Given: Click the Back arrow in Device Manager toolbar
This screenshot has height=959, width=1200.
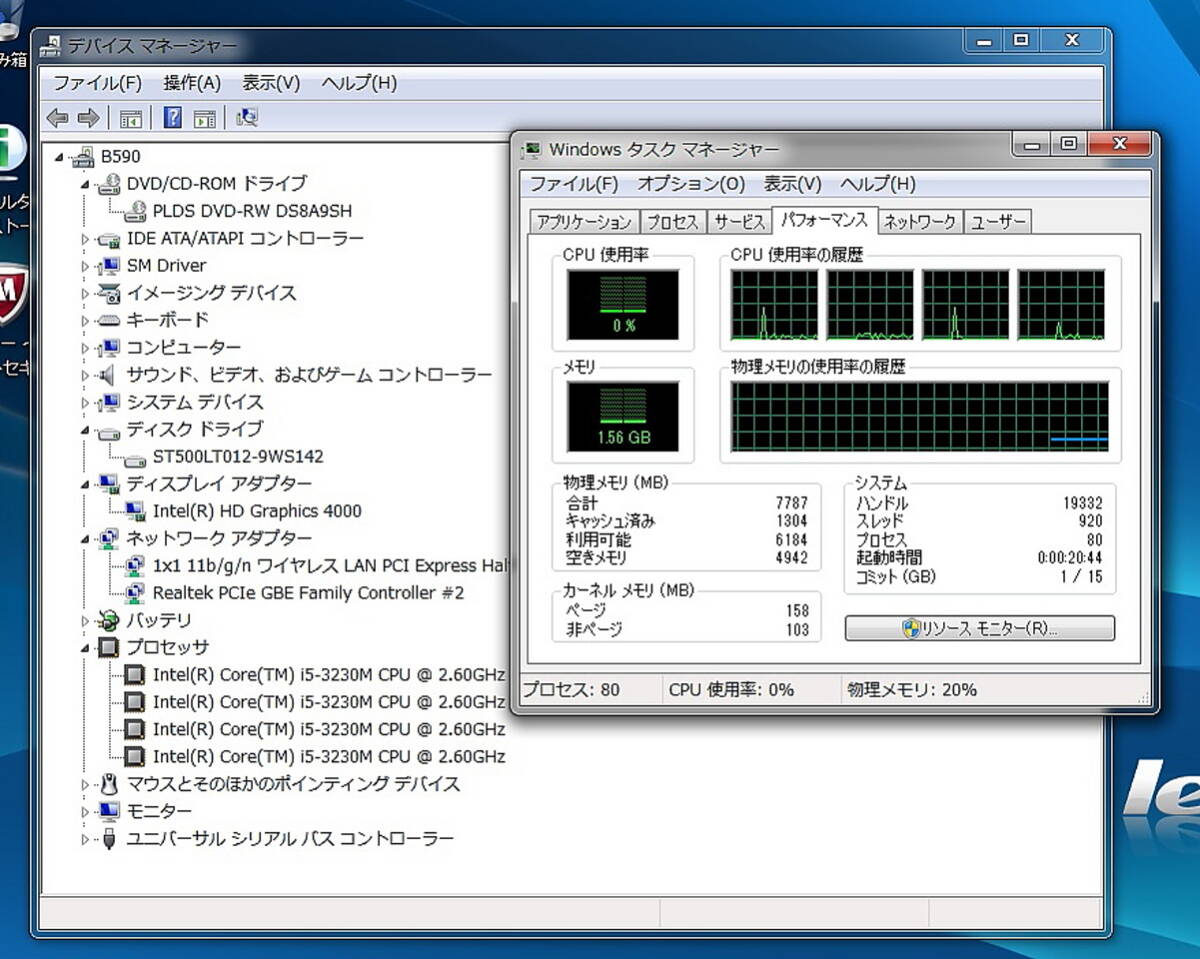Looking at the screenshot, I should click(x=58, y=118).
